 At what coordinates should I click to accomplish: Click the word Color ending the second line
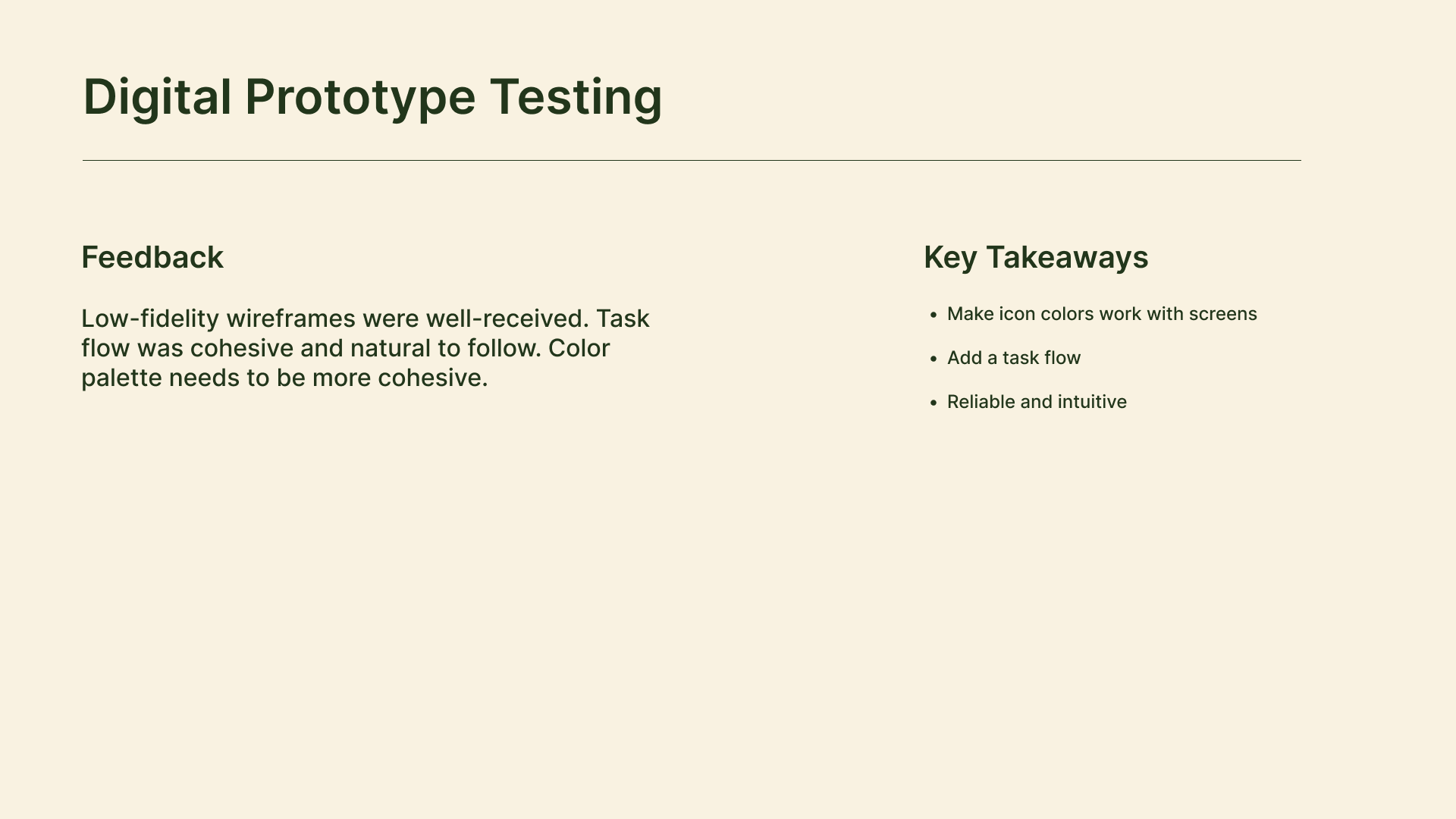[579, 349]
